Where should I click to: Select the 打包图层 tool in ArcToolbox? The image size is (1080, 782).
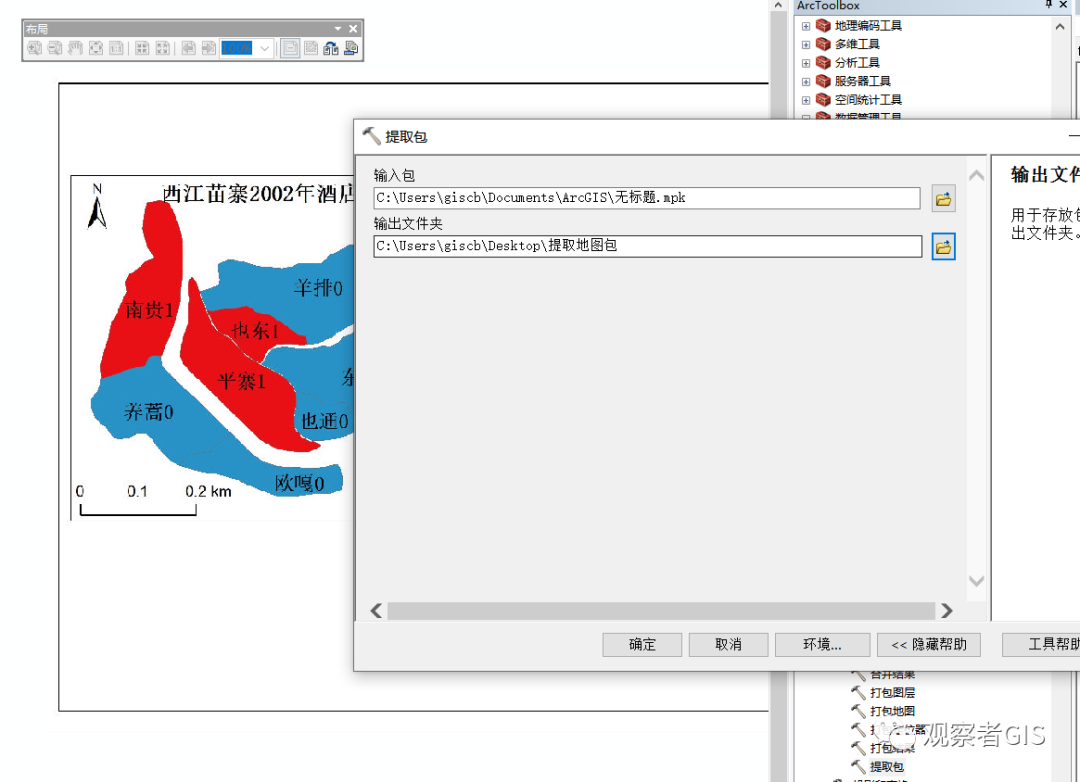pyautogui.click(x=892, y=692)
